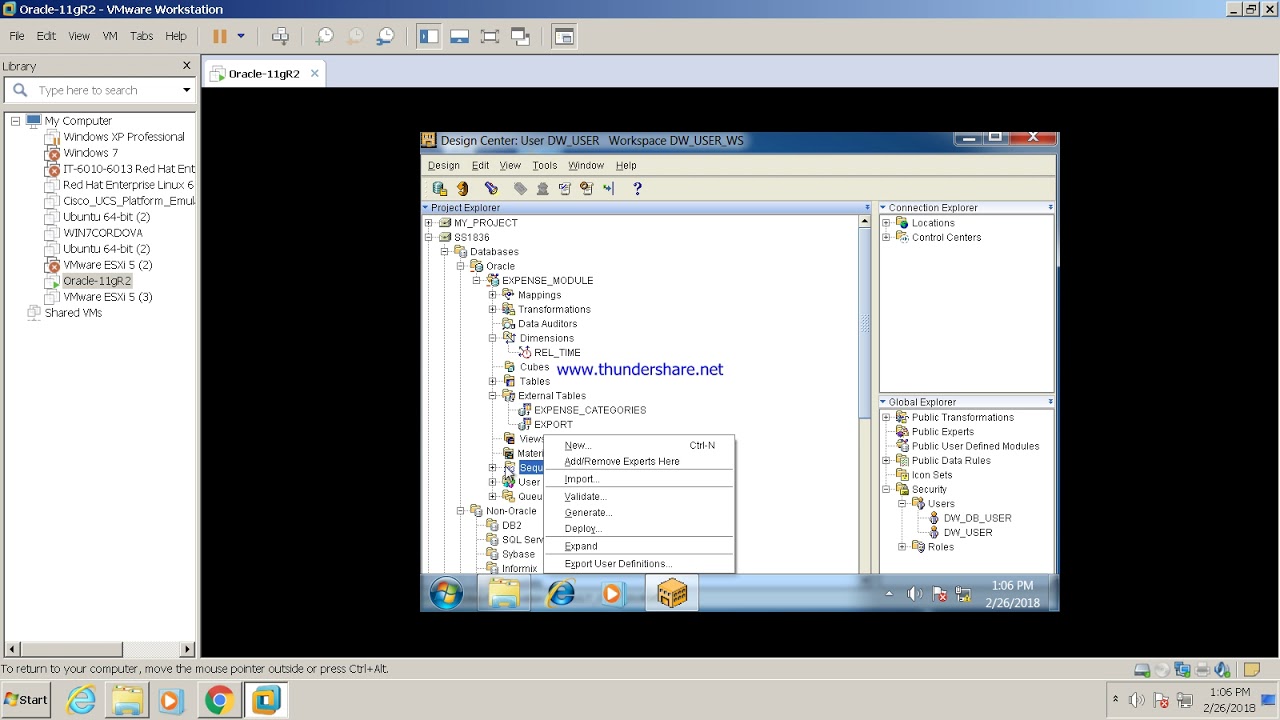Expand the Transformations node

(493, 310)
